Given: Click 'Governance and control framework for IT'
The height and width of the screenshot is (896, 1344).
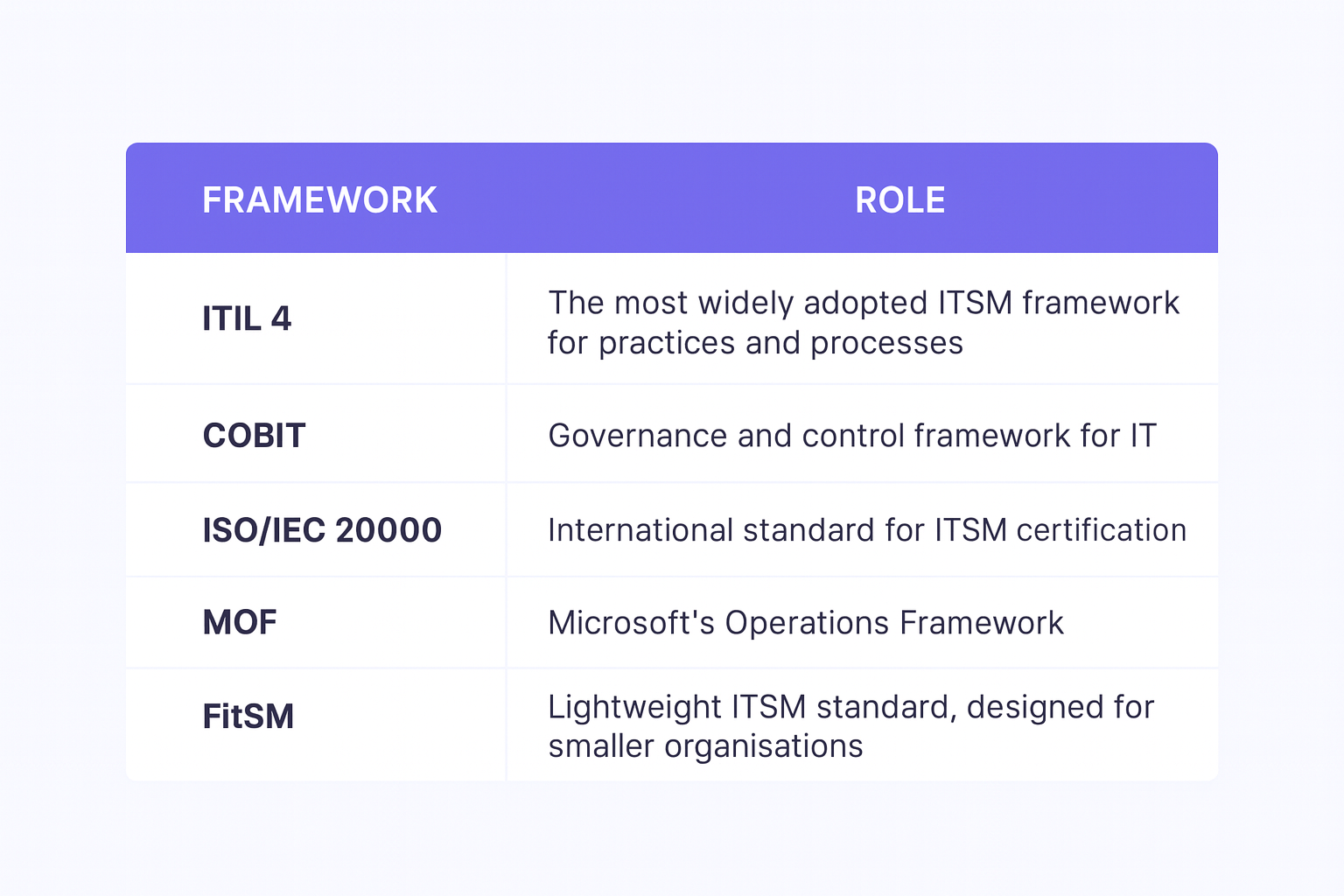Looking at the screenshot, I should [851, 436].
